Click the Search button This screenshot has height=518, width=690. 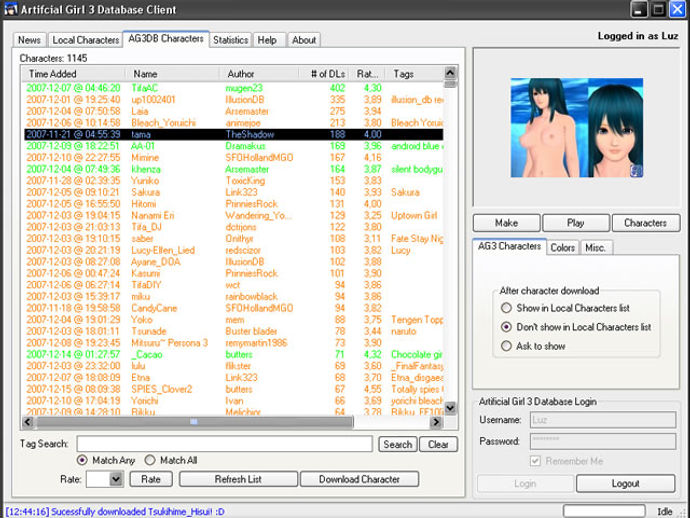click(x=398, y=445)
